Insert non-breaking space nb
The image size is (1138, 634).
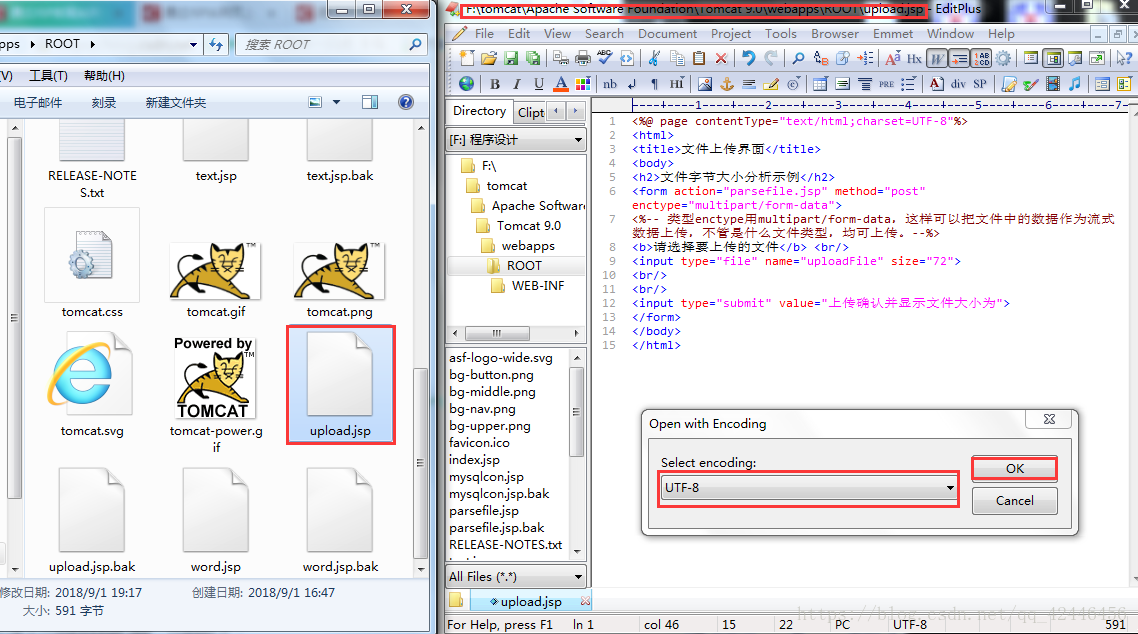coord(610,84)
